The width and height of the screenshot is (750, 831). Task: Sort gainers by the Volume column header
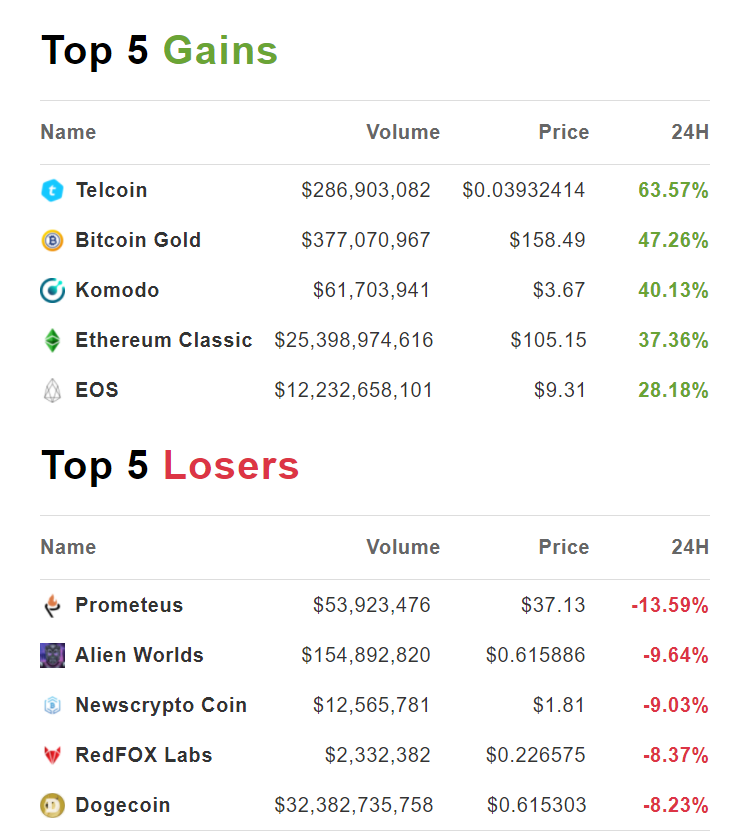[x=403, y=132]
